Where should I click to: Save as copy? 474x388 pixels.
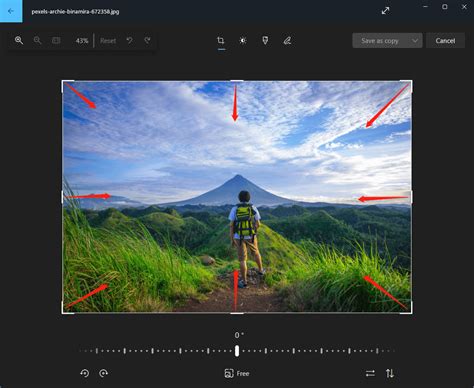[380, 41]
